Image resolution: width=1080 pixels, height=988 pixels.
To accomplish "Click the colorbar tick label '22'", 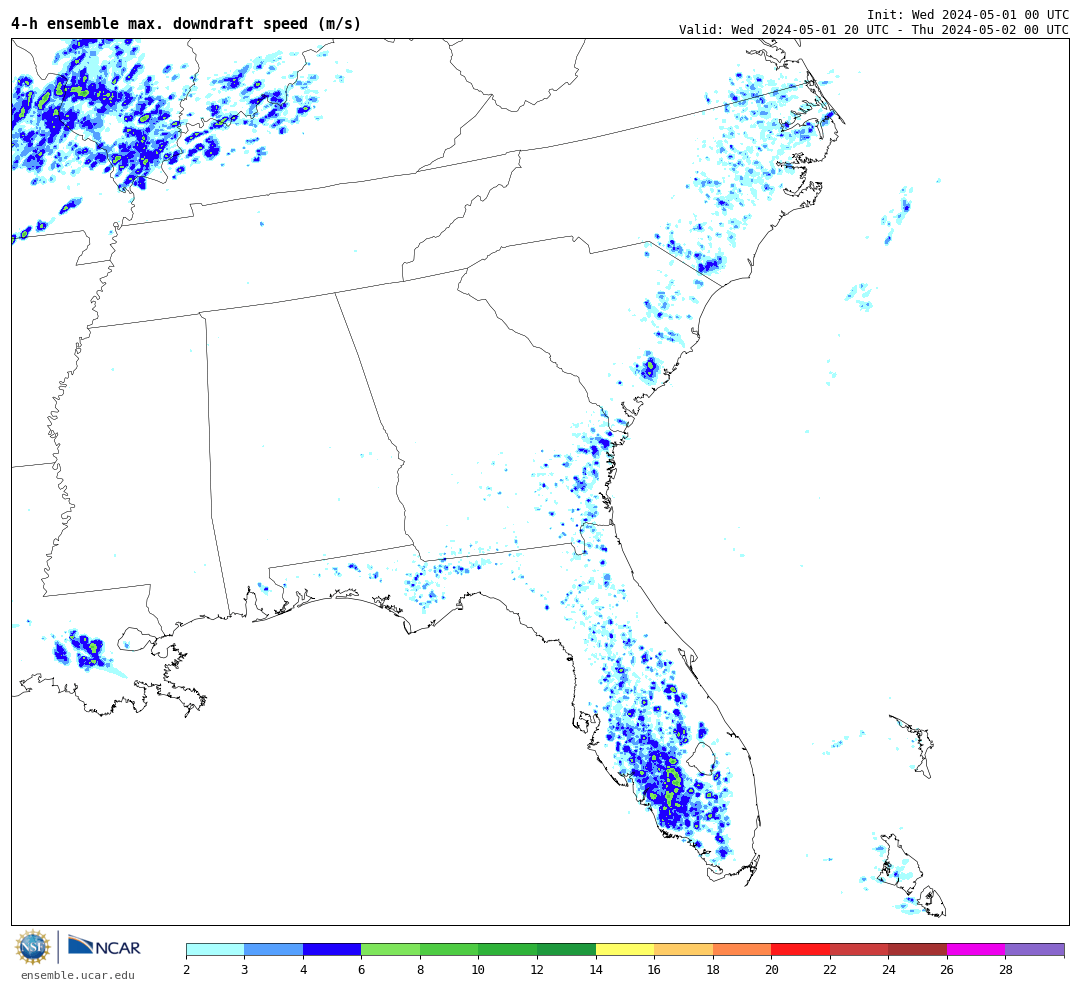I will point(830,969).
